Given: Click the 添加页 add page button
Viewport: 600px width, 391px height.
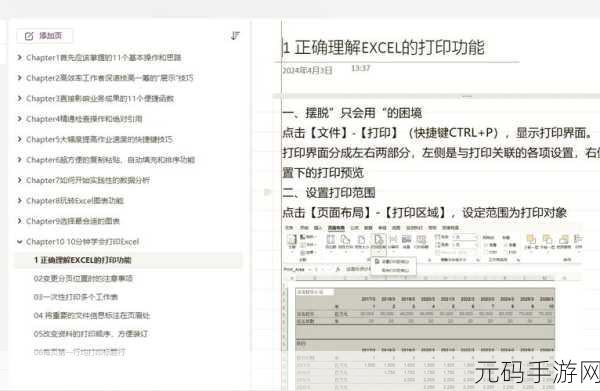Looking at the screenshot, I should [44, 36].
